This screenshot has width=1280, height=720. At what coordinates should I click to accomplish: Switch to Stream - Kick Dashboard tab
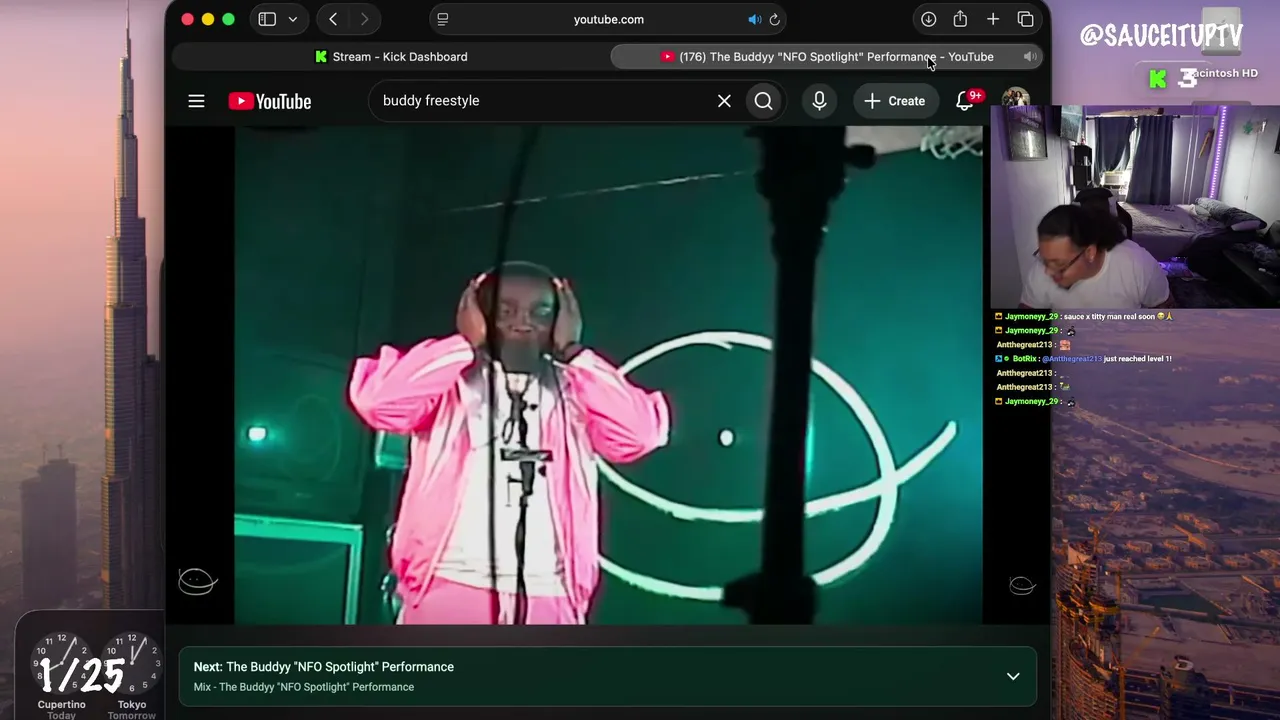click(391, 57)
